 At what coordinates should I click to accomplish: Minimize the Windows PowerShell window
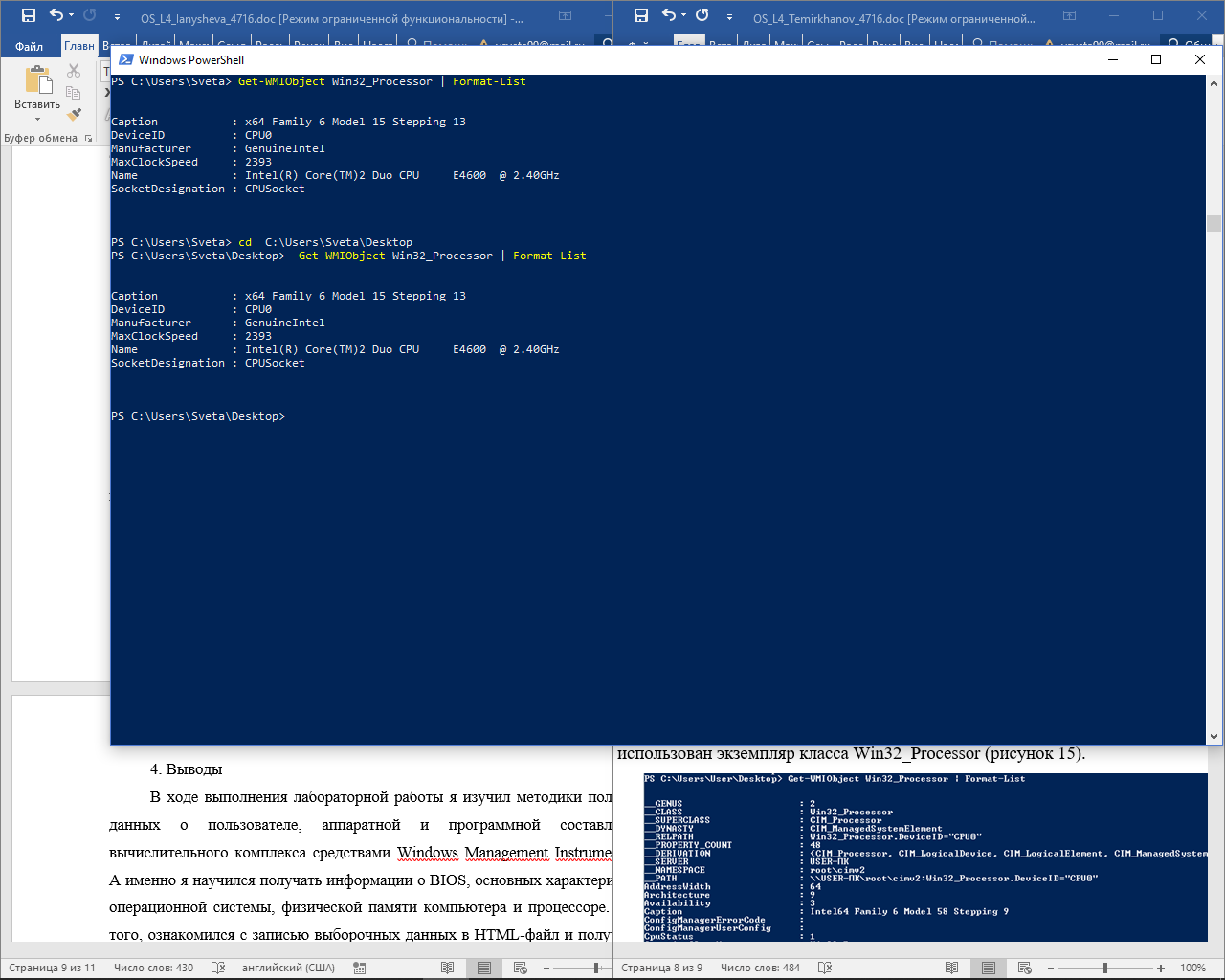1113,59
